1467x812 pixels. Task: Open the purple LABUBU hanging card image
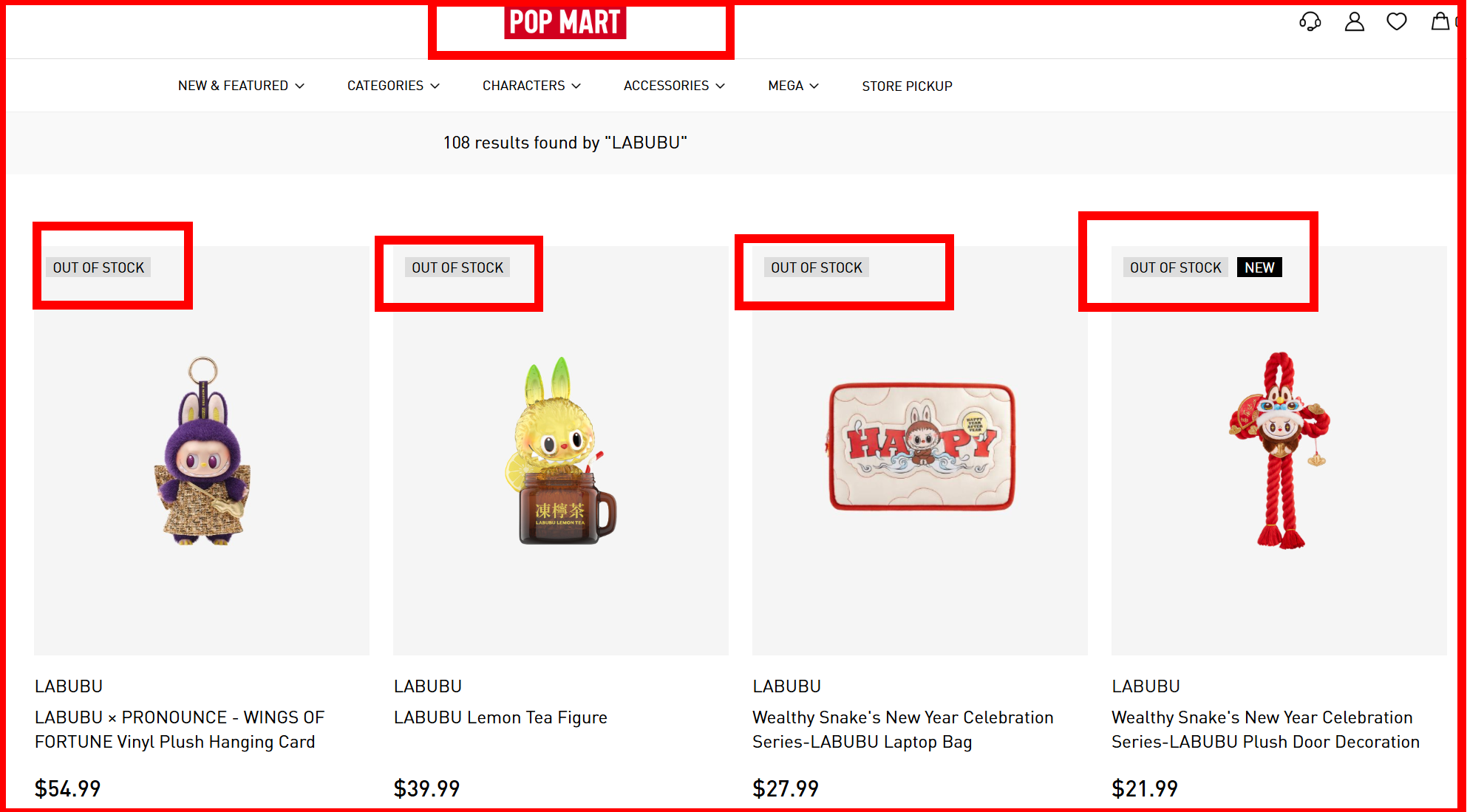[202, 451]
